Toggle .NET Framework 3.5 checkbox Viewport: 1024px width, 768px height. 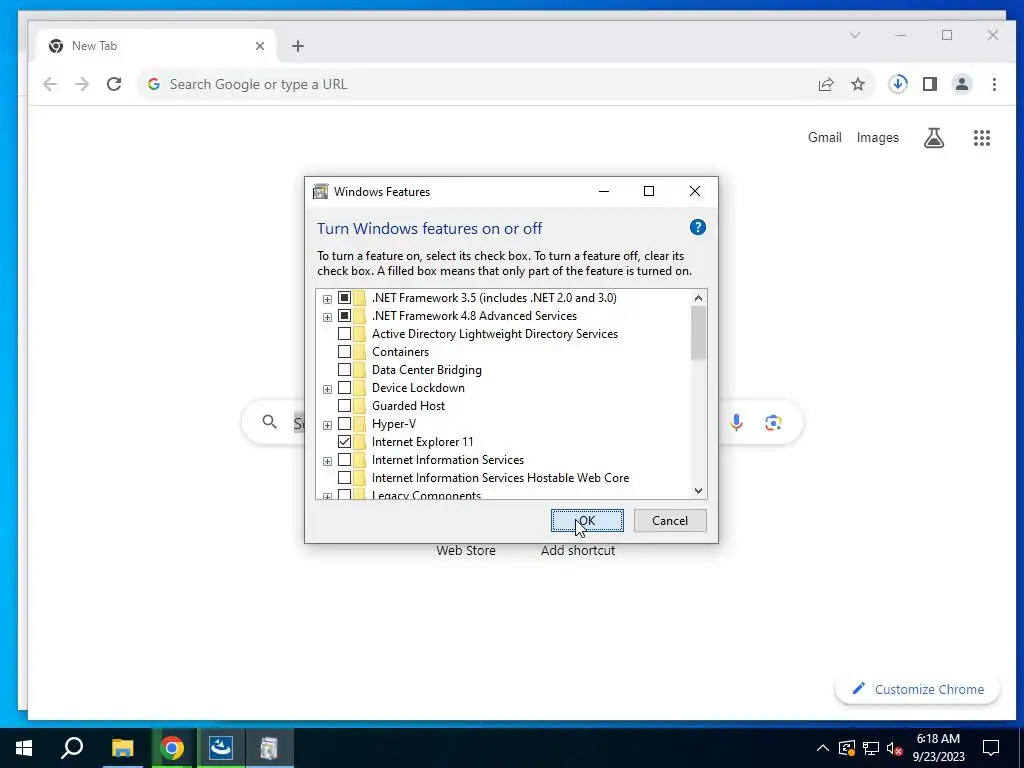coord(344,298)
